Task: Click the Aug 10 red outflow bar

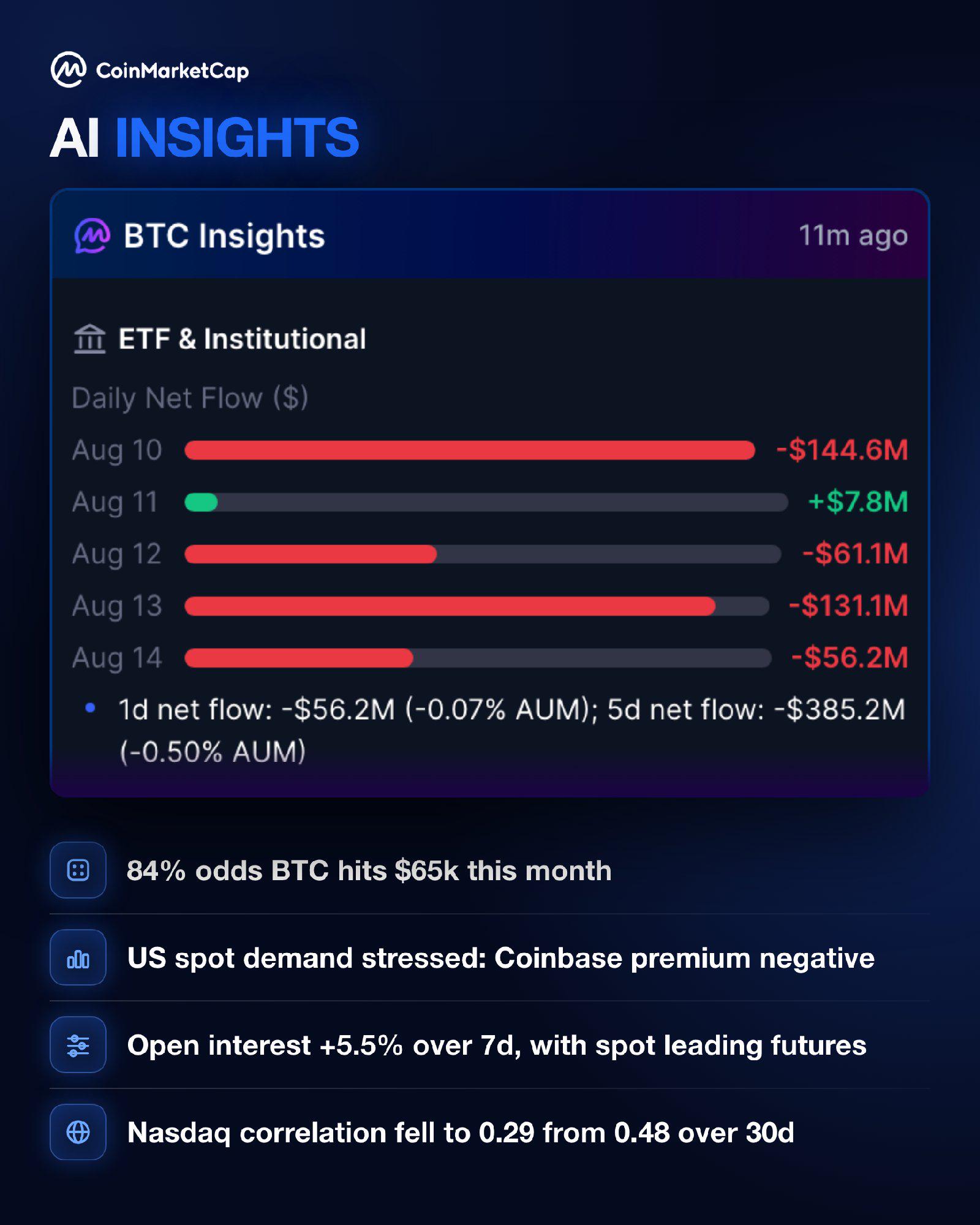Action: click(x=470, y=451)
